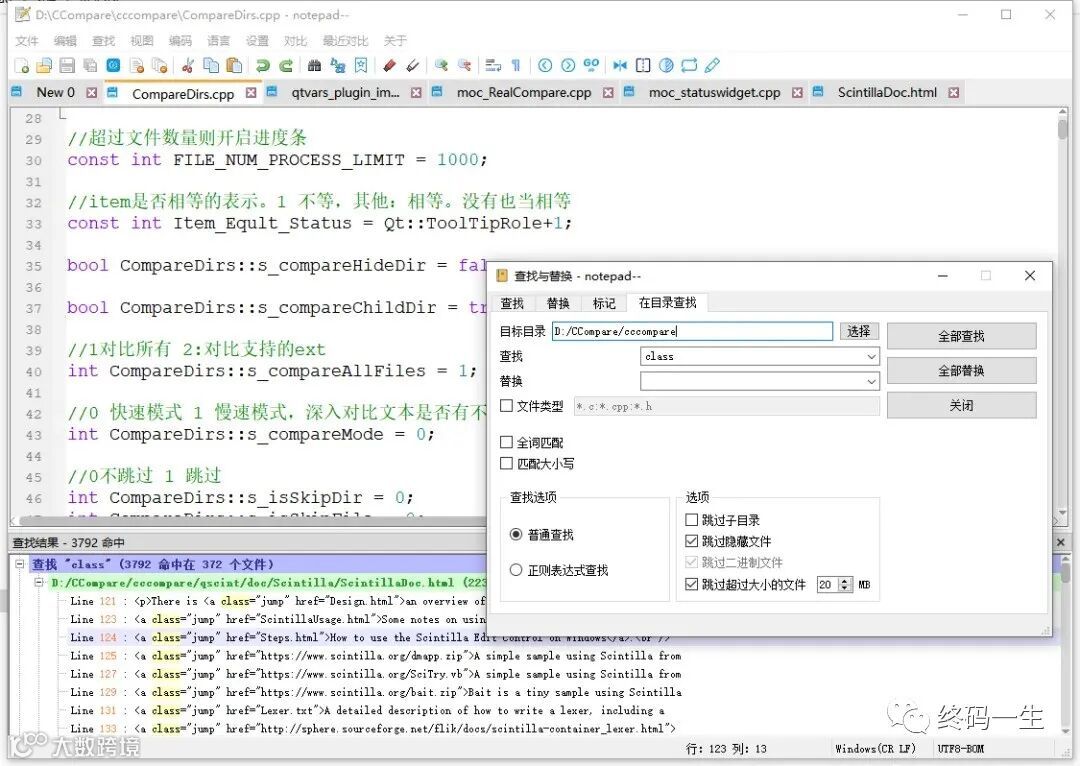Click the editor vertical scrollbar thumb
1080x766 pixels.
(1063, 129)
